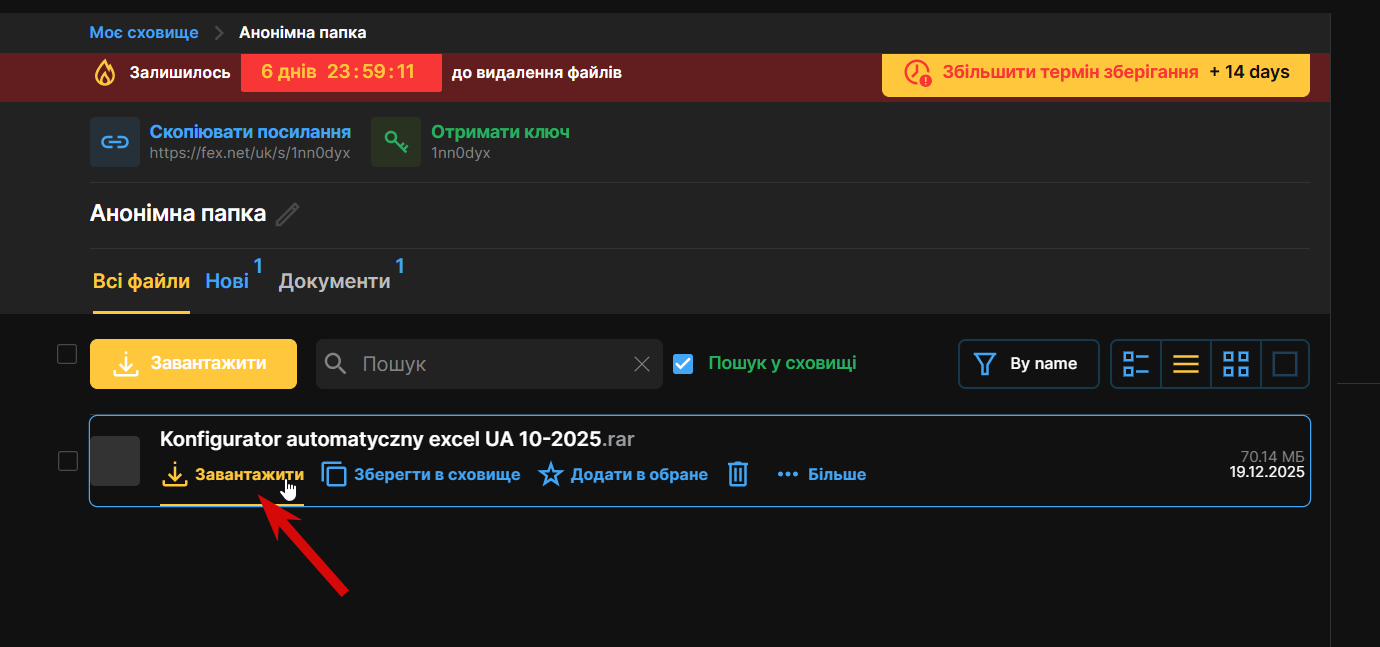
Task: Click Завантажити download link under file name
Action: [x=232, y=475]
